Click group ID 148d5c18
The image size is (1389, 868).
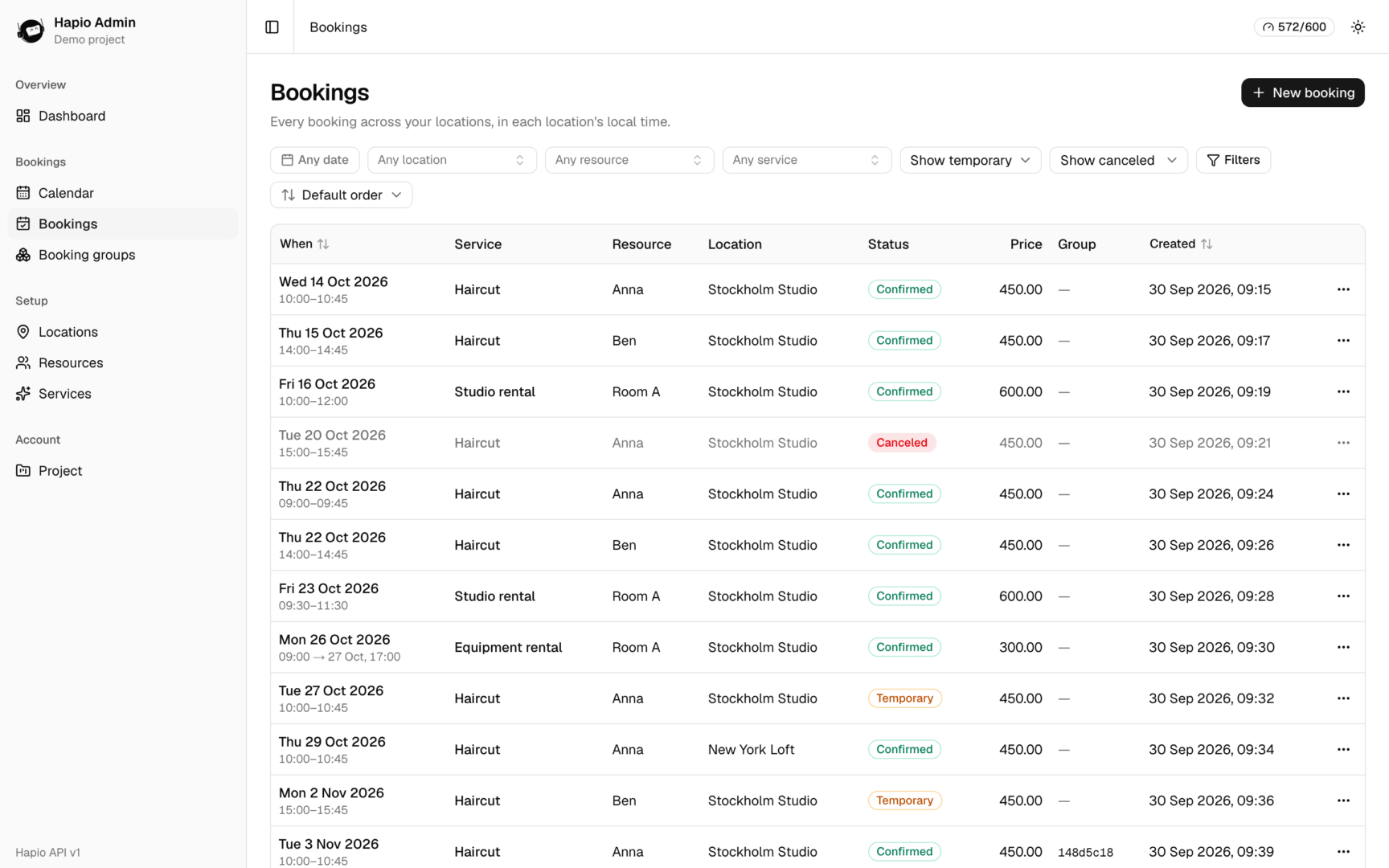point(1085,852)
